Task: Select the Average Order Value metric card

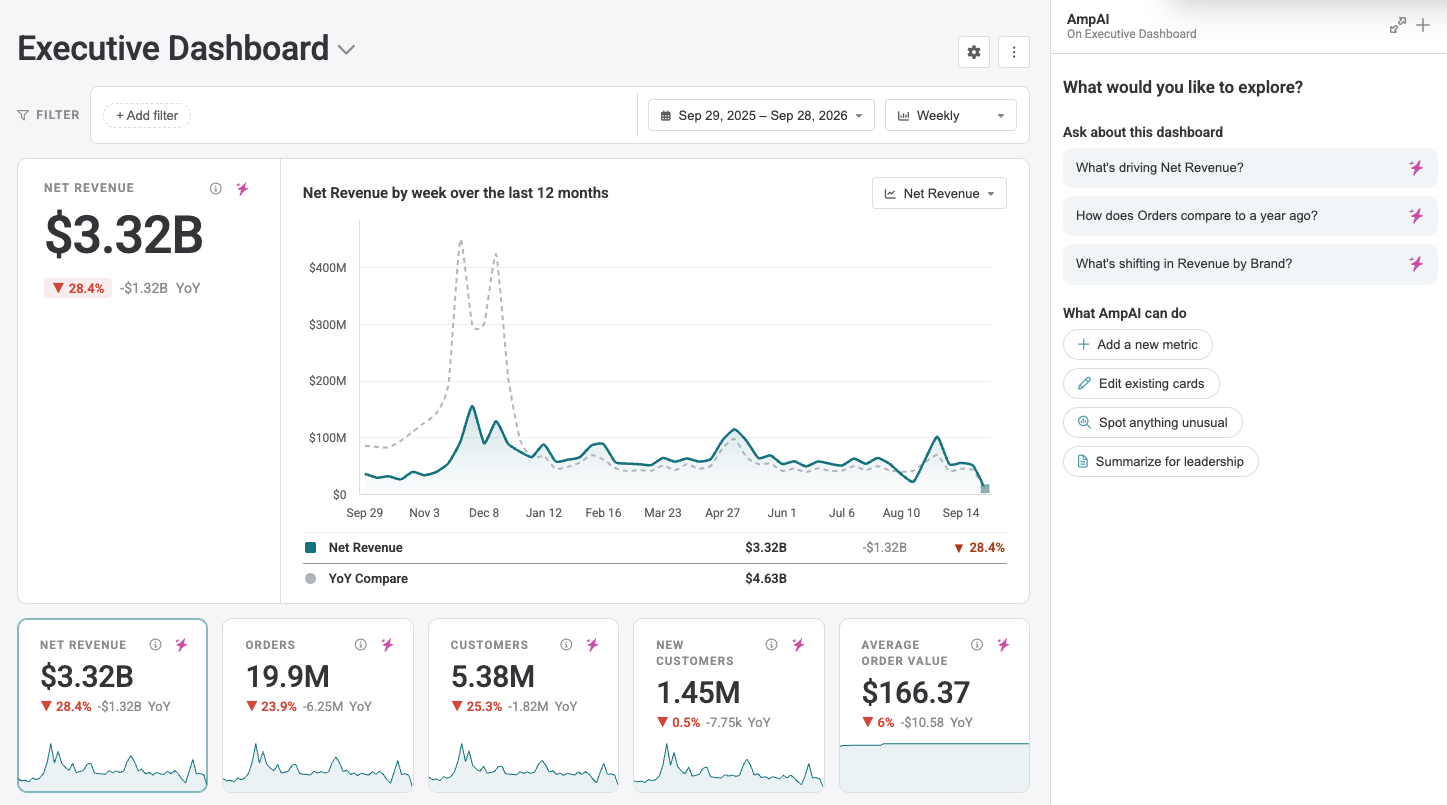Action: 934,705
